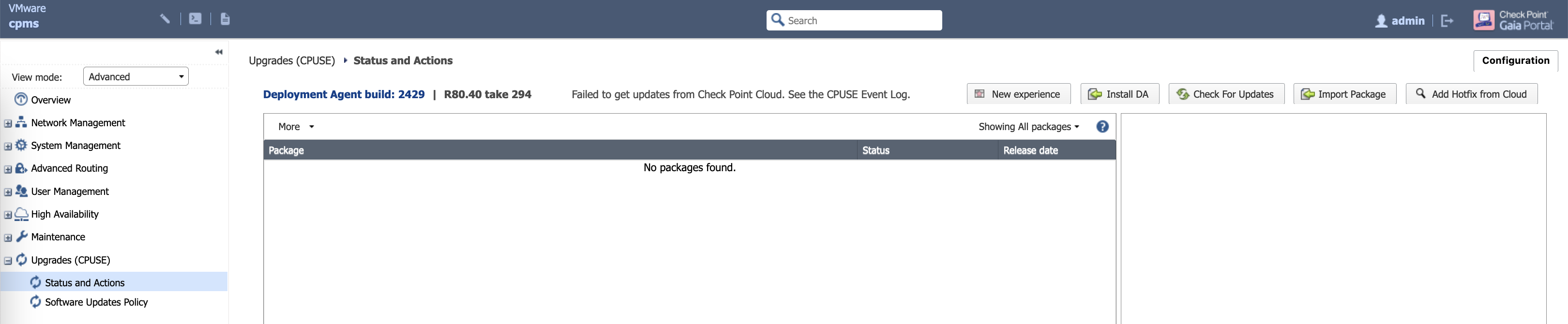Collapse the Upgrades (CPUSE) tree node

click(8, 261)
